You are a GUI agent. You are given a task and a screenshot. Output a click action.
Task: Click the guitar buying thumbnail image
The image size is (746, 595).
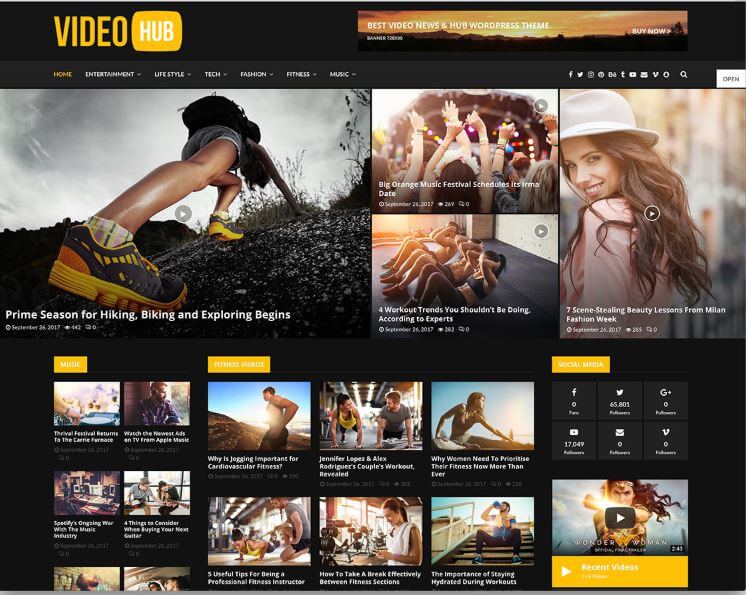[x=157, y=493]
